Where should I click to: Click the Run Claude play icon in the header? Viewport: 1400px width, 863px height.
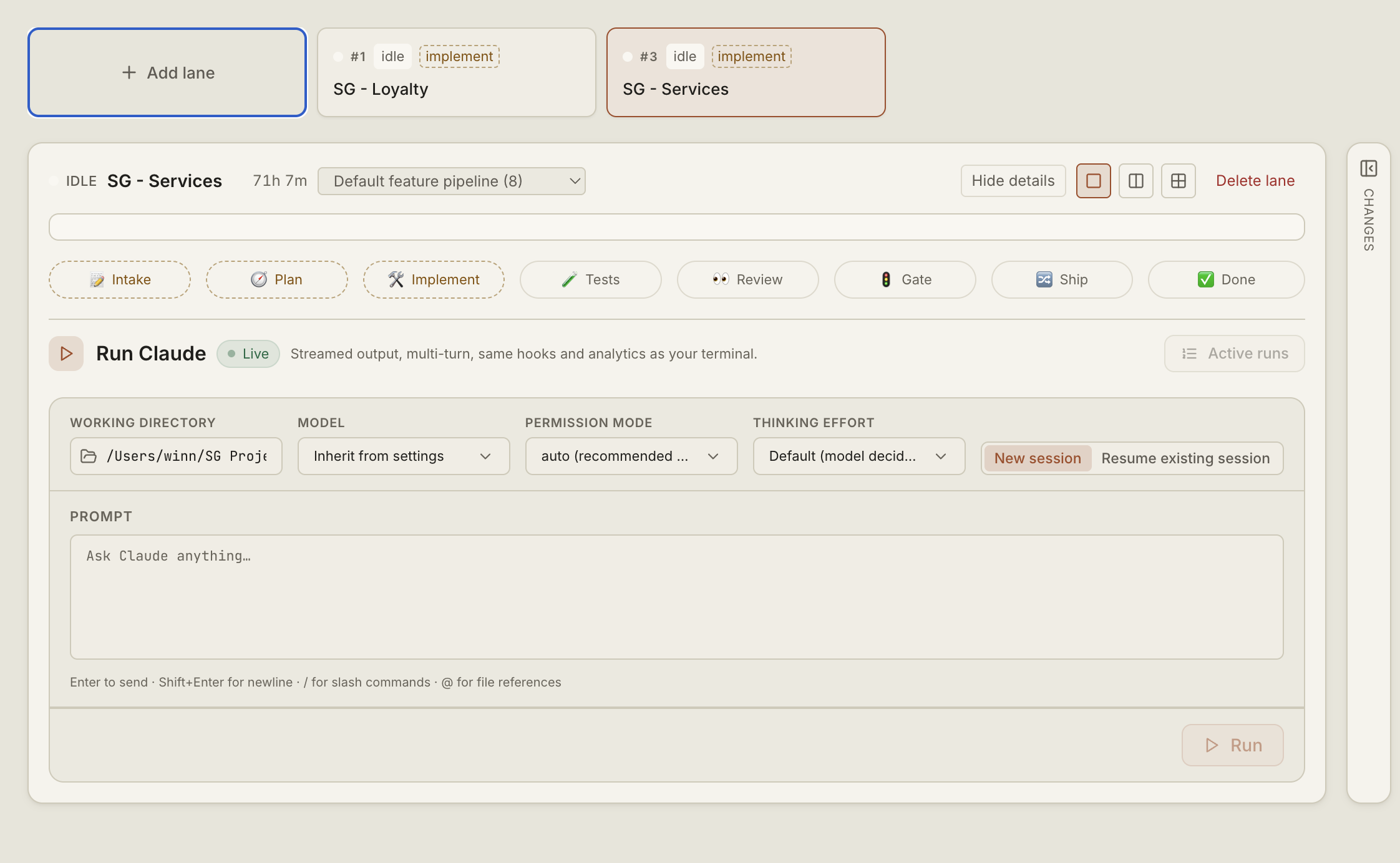click(66, 354)
